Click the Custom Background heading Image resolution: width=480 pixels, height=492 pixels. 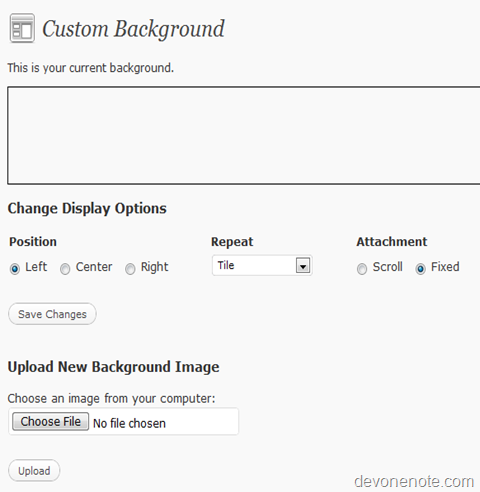[133, 29]
